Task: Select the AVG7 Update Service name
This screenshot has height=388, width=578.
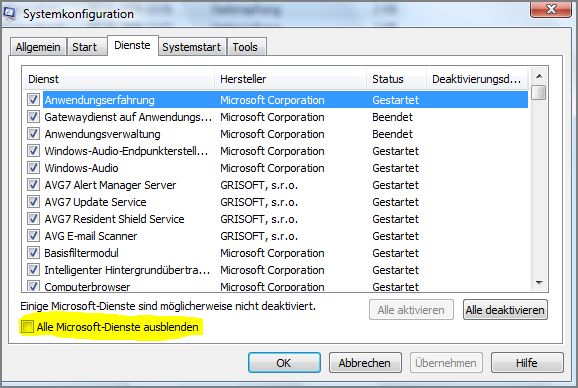Action: coord(95,202)
